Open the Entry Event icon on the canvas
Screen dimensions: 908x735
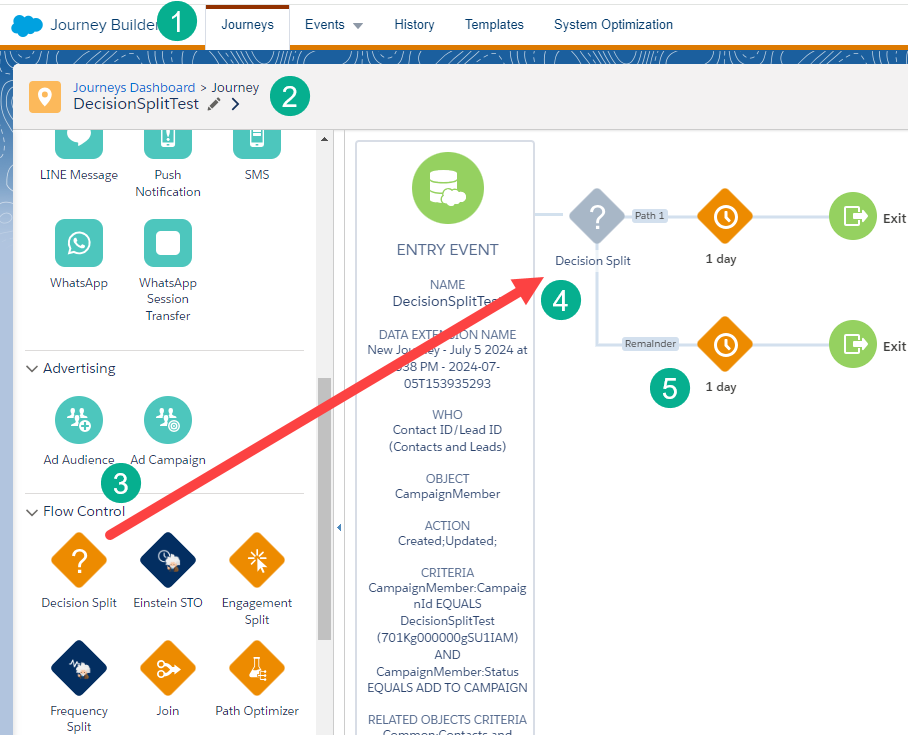pos(447,188)
